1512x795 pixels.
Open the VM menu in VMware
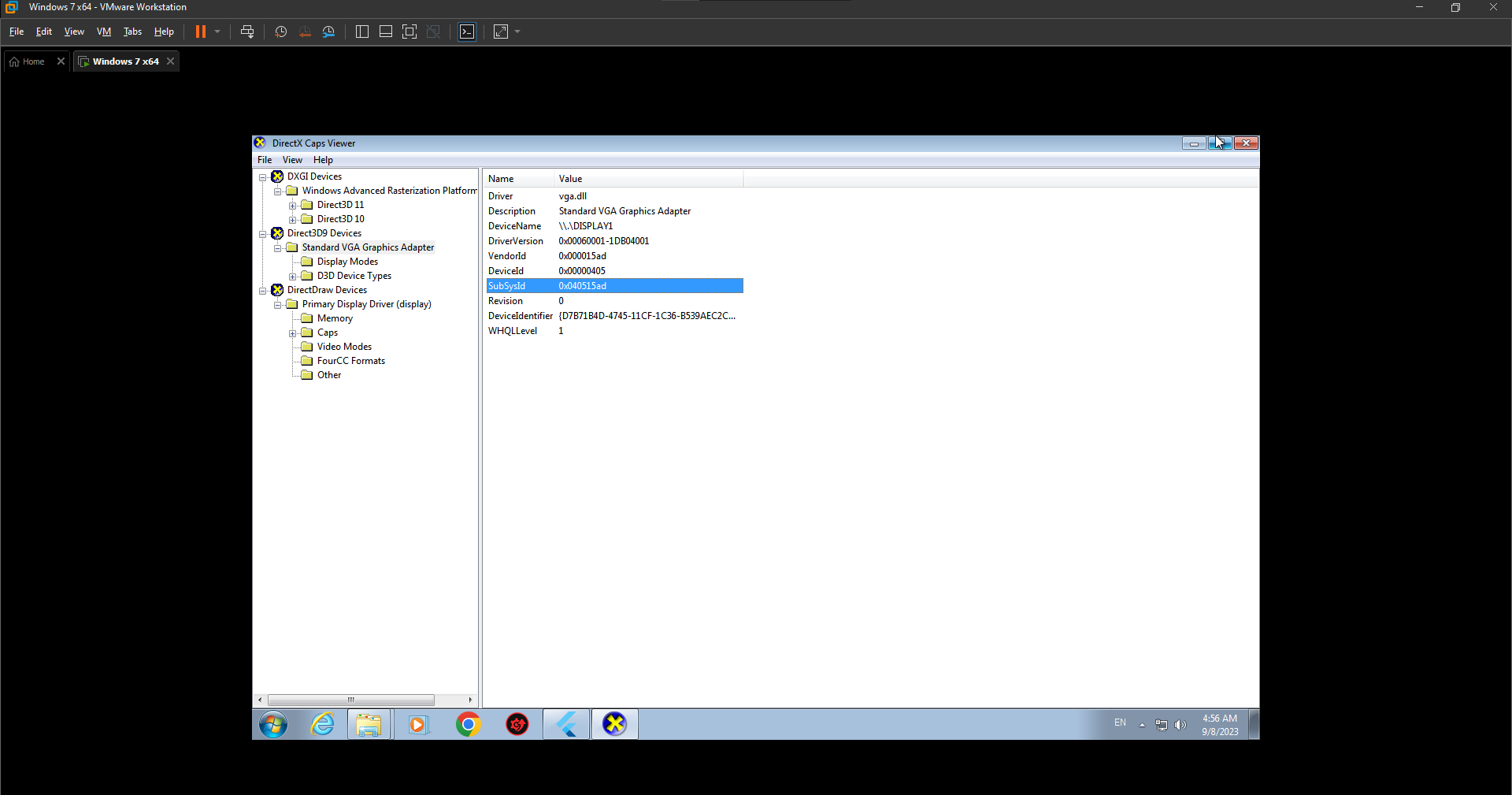(x=103, y=32)
